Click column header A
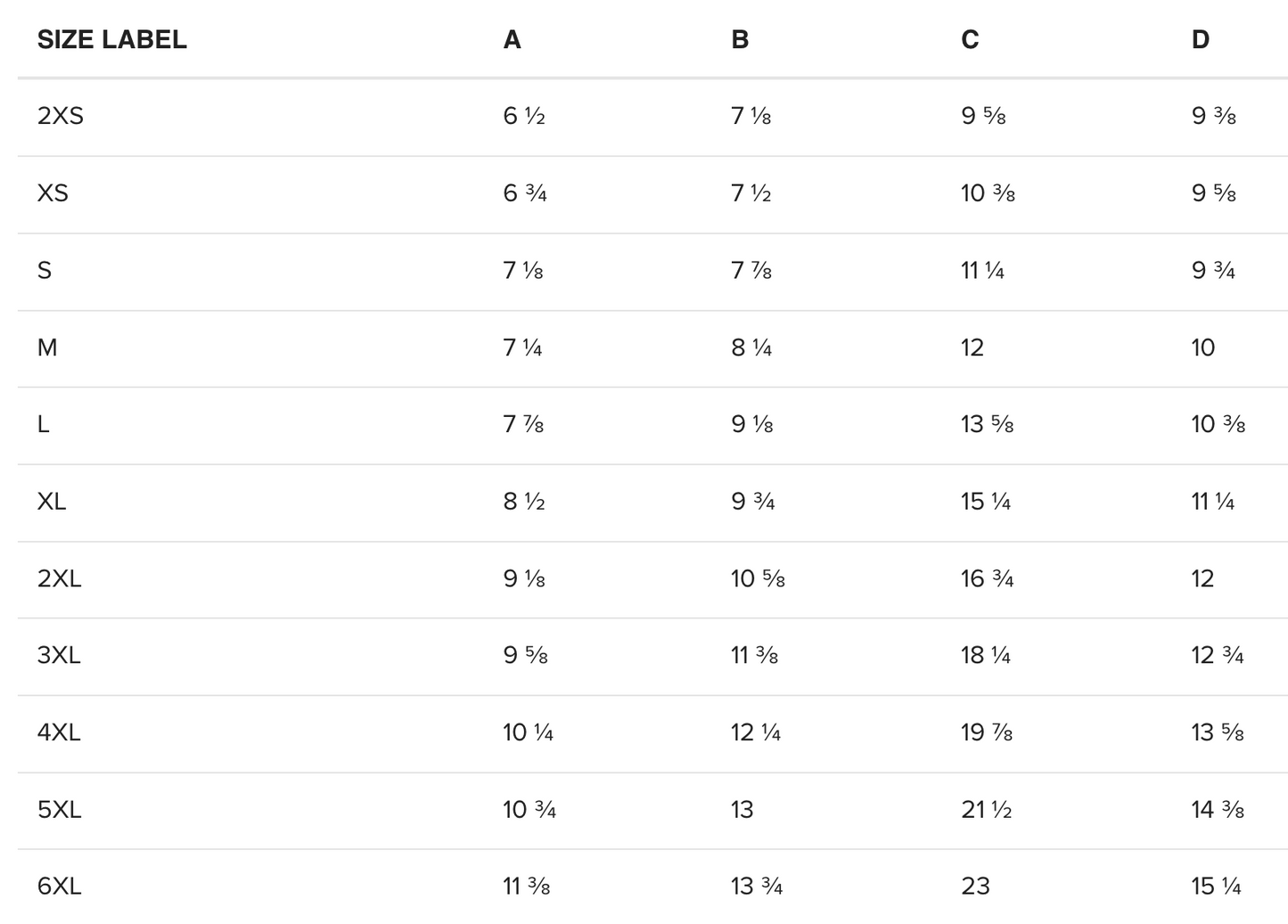1288x924 pixels. pos(512,40)
